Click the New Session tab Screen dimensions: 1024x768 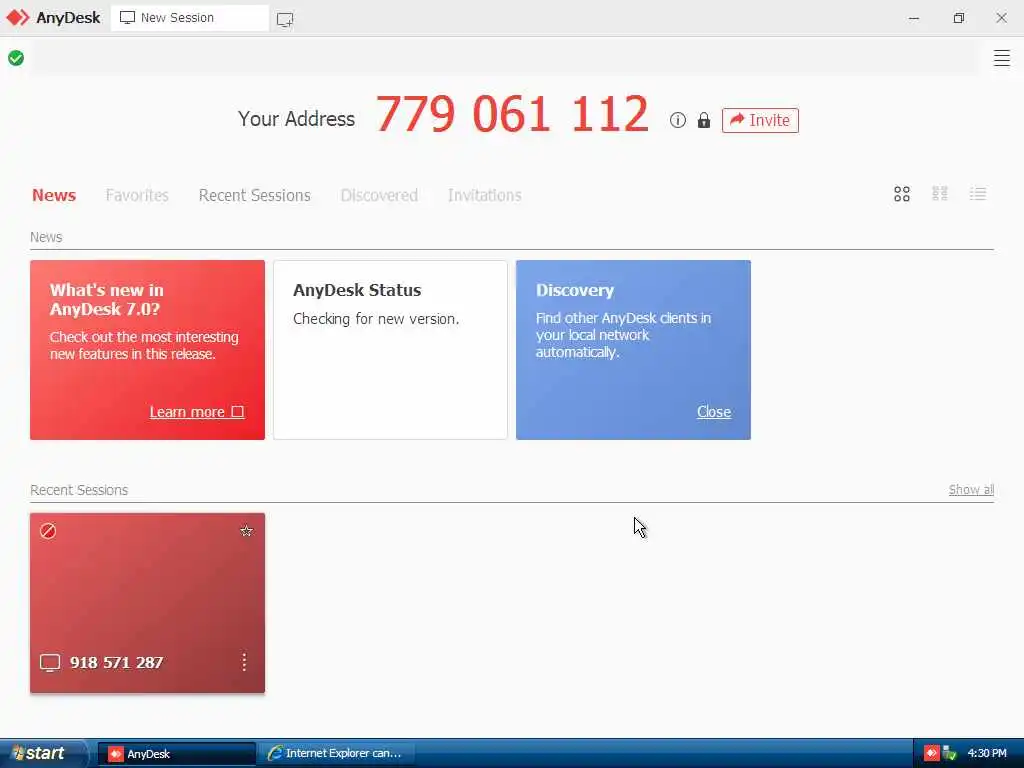tap(189, 18)
